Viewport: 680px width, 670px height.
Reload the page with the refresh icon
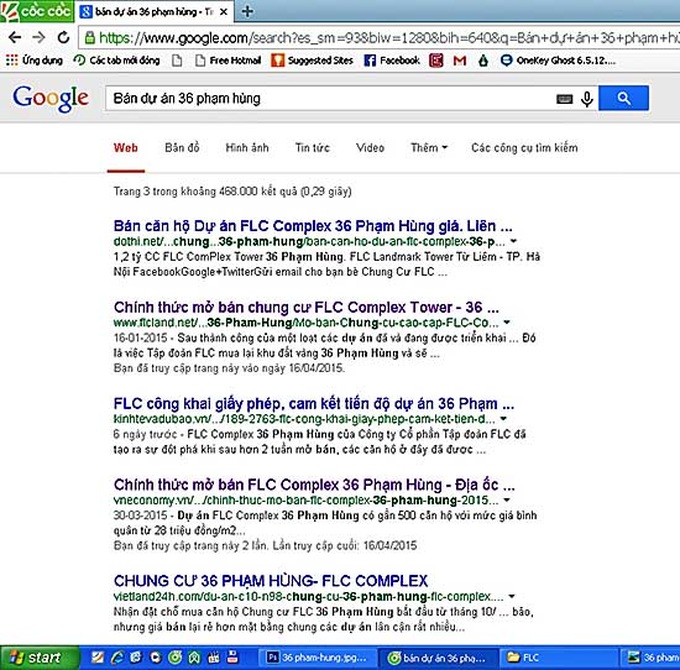(63, 38)
